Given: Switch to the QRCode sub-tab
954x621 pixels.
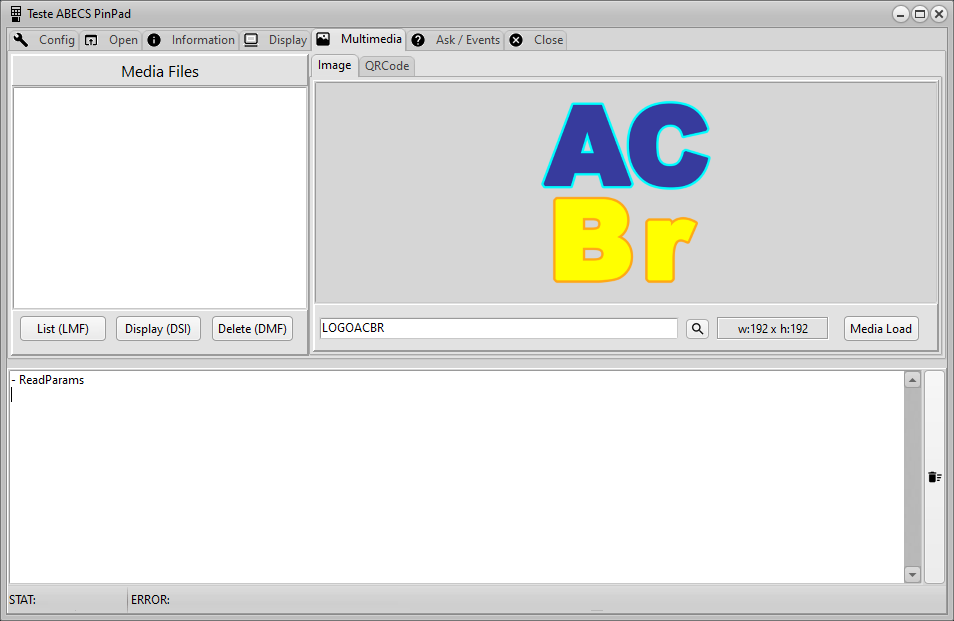Looking at the screenshot, I should click(387, 66).
